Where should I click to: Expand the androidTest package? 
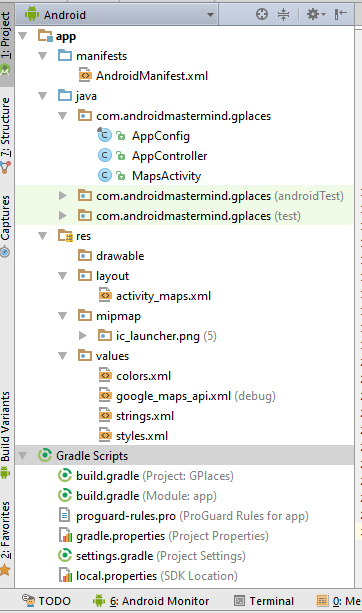63,195
